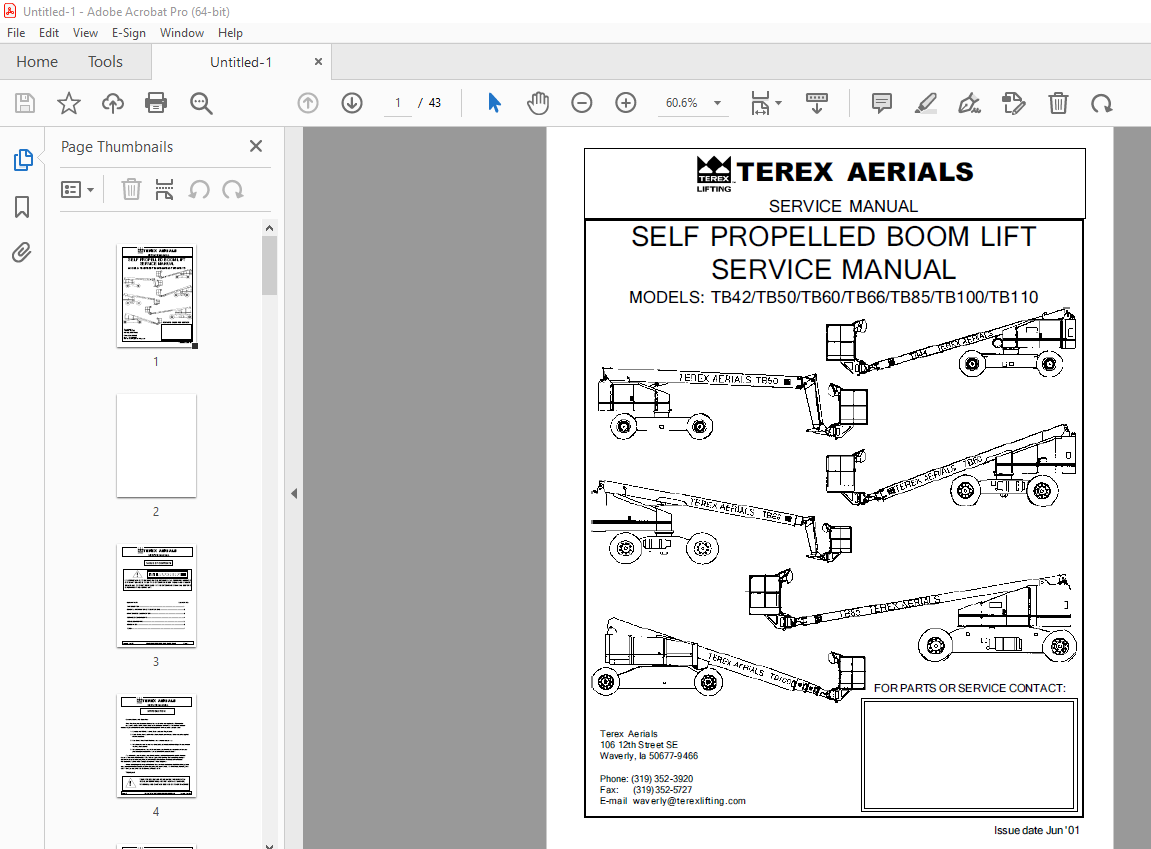The image size is (1151, 849).
Task: Click 'Issue date Jun '01' text
Action: pos(1036,831)
